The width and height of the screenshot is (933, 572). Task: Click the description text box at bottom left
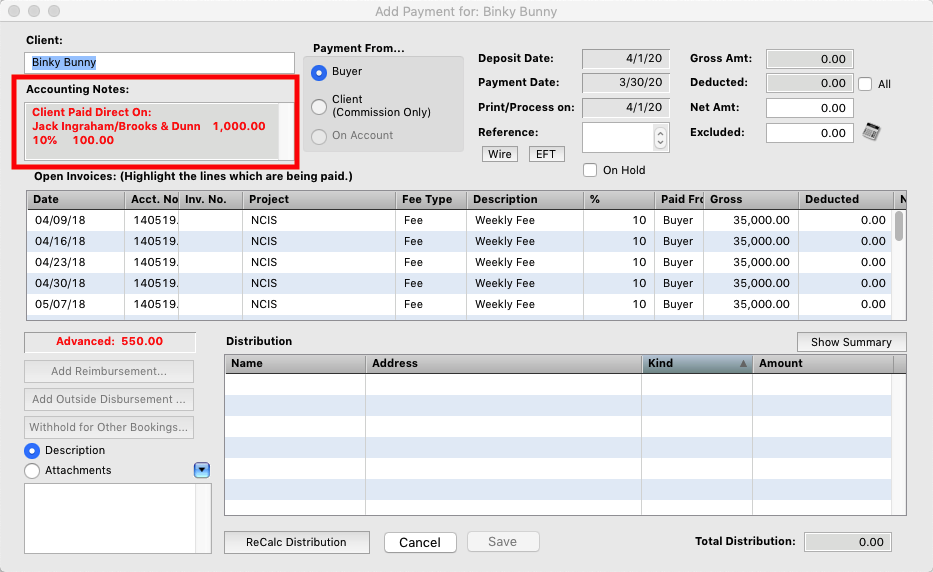point(110,518)
